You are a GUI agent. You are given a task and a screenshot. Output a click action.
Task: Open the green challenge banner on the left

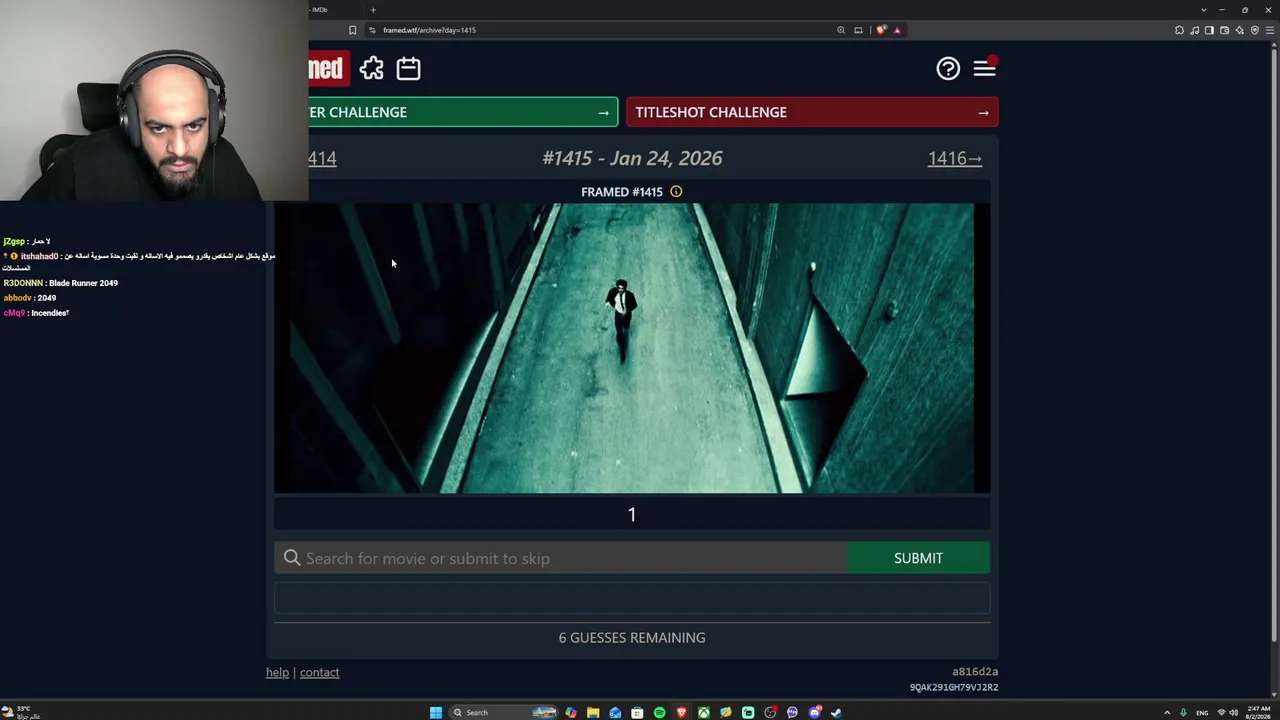click(463, 112)
